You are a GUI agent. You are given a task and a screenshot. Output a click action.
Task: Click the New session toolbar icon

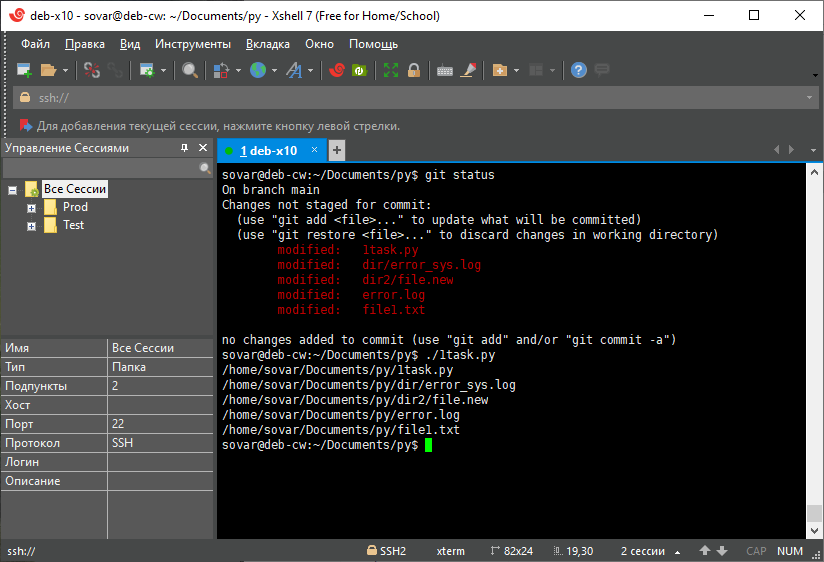tap(24, 70)
